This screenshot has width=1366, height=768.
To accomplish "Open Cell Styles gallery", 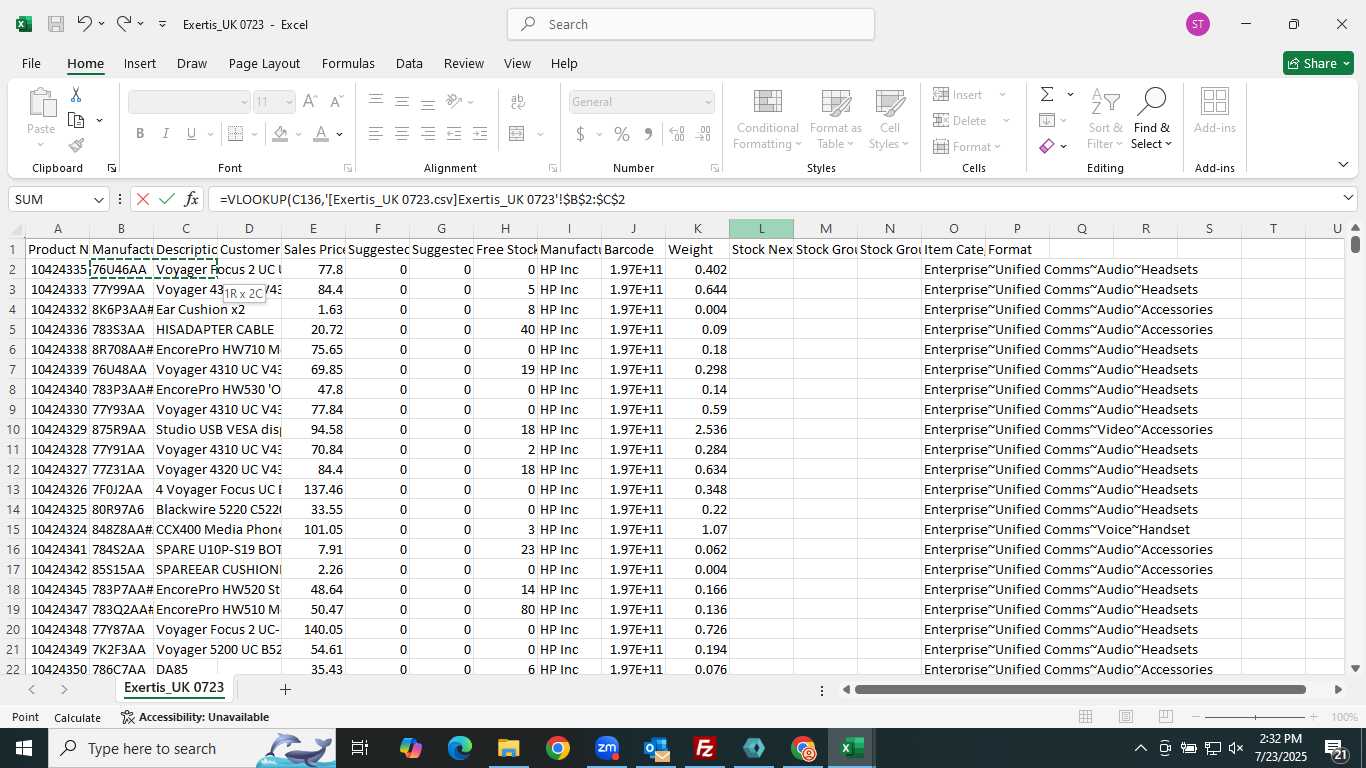I will [x=889, y=120].
